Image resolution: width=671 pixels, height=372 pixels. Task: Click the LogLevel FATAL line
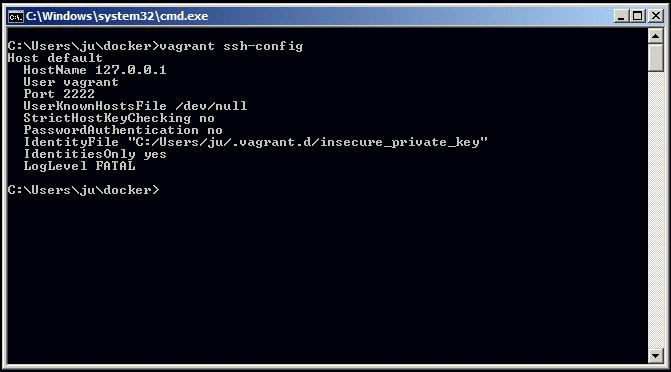(x=79, y=166)
